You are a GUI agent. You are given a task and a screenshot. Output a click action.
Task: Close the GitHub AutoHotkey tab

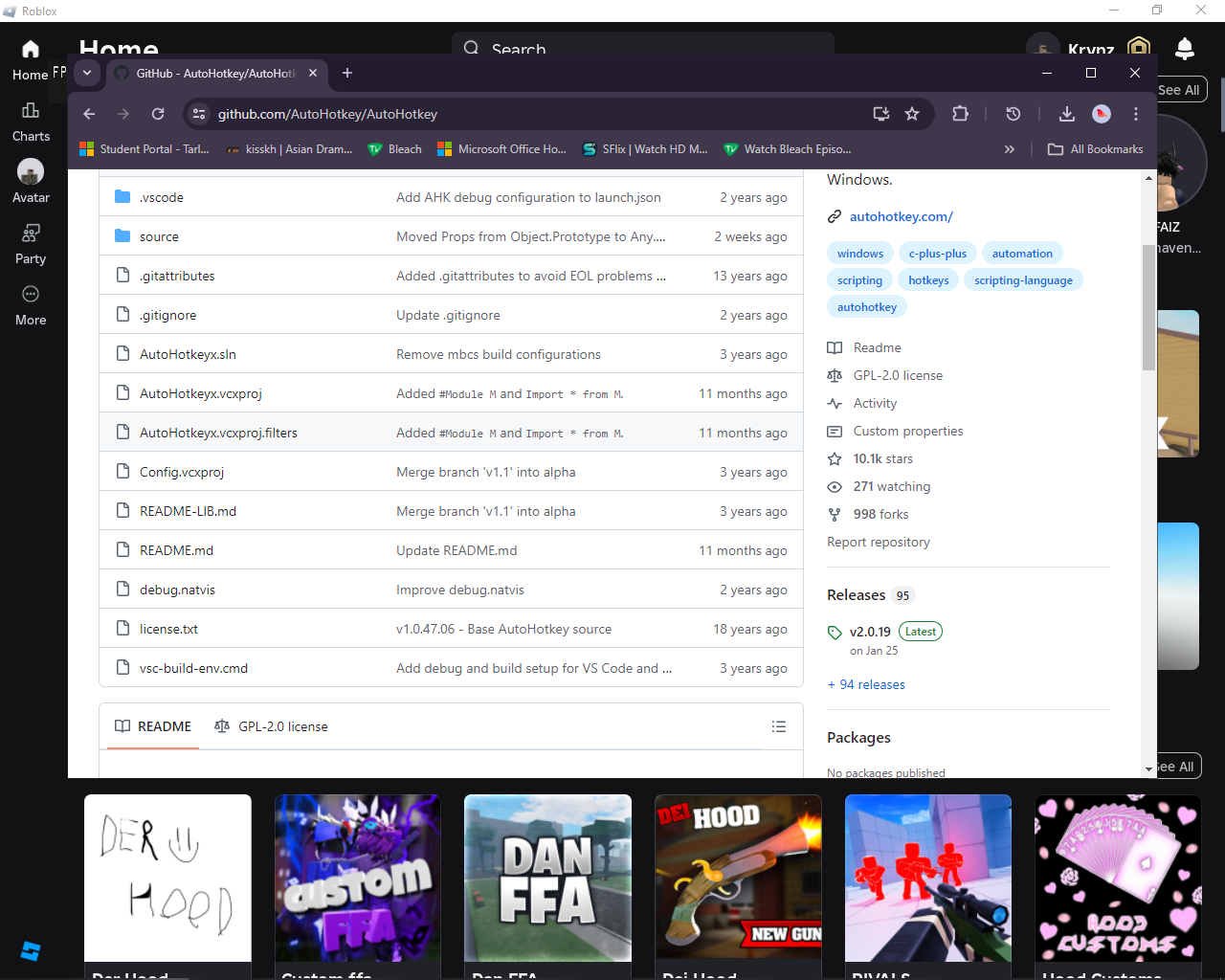(313, 73)
